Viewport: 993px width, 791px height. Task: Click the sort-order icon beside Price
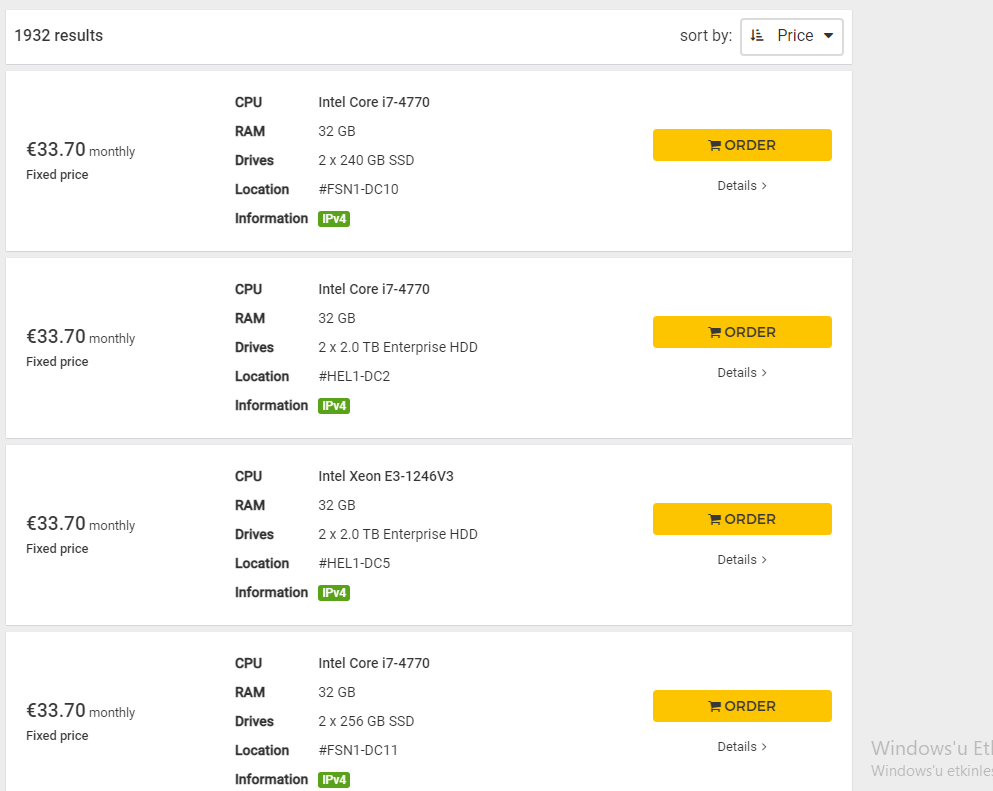pos(757,36)
